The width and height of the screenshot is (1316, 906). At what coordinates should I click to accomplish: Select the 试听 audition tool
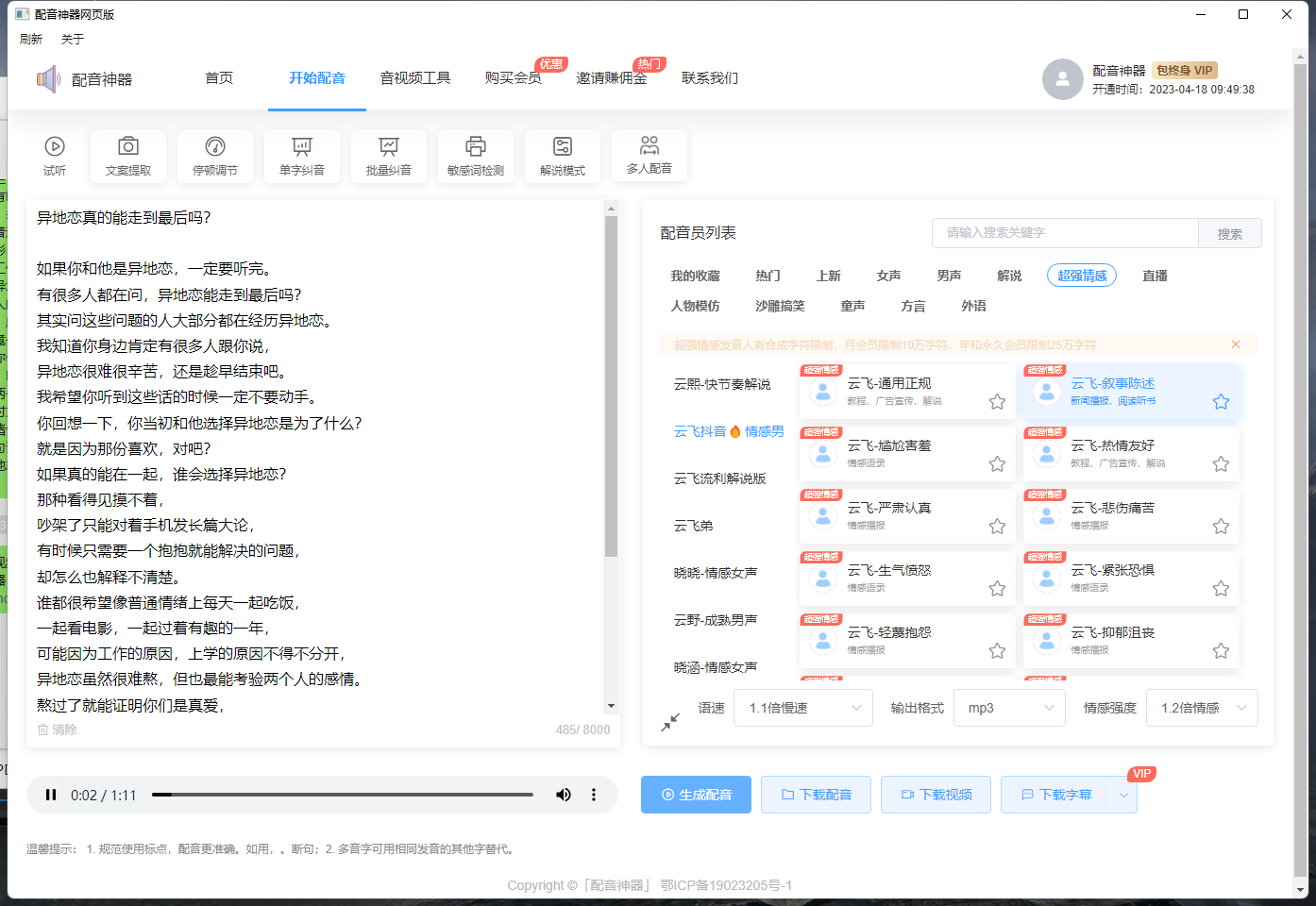point(54,156)
